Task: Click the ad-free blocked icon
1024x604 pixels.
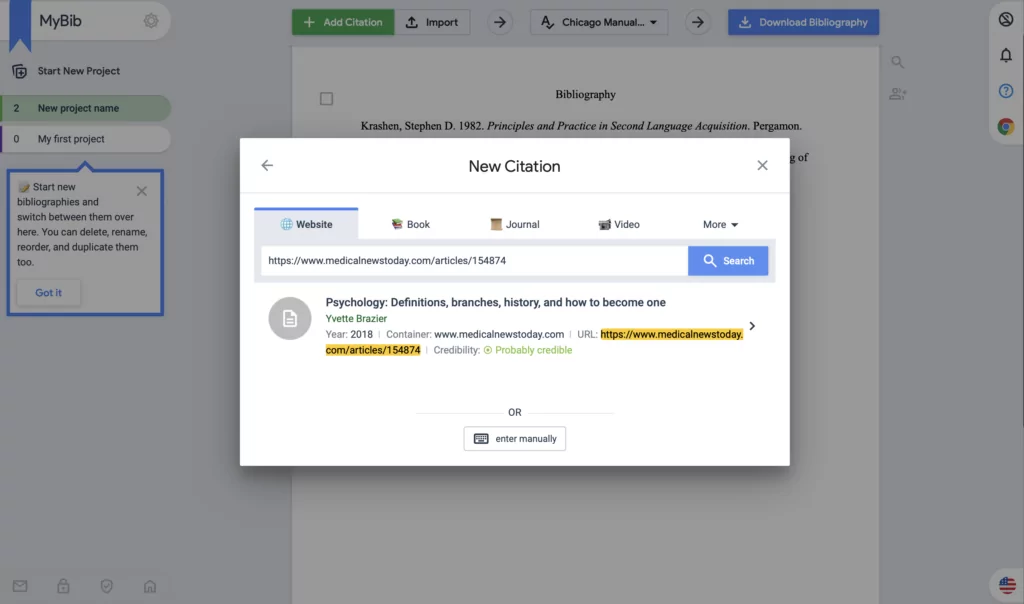Action: [1006, 20]
